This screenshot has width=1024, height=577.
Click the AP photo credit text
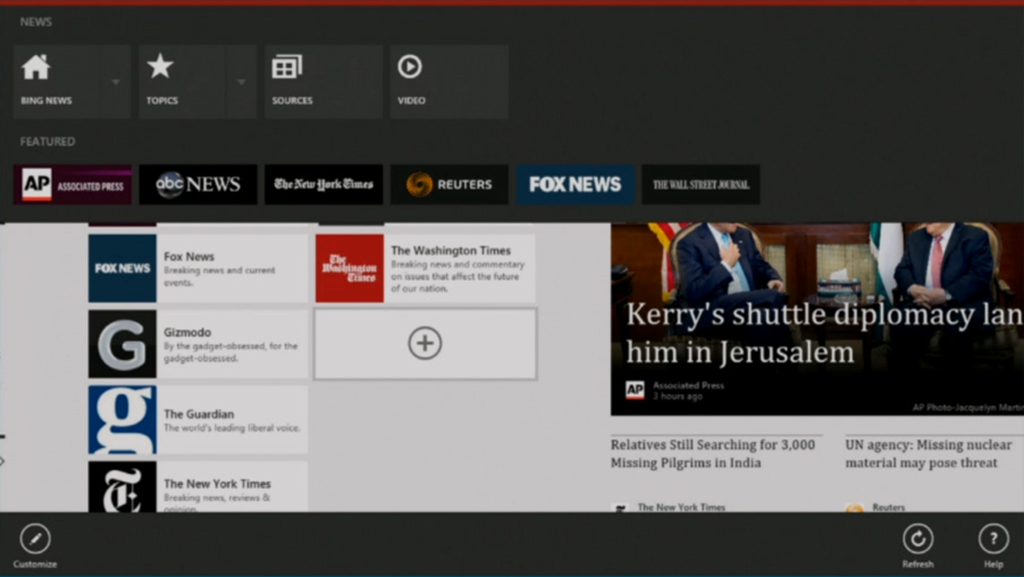click(x=968, y=407)
